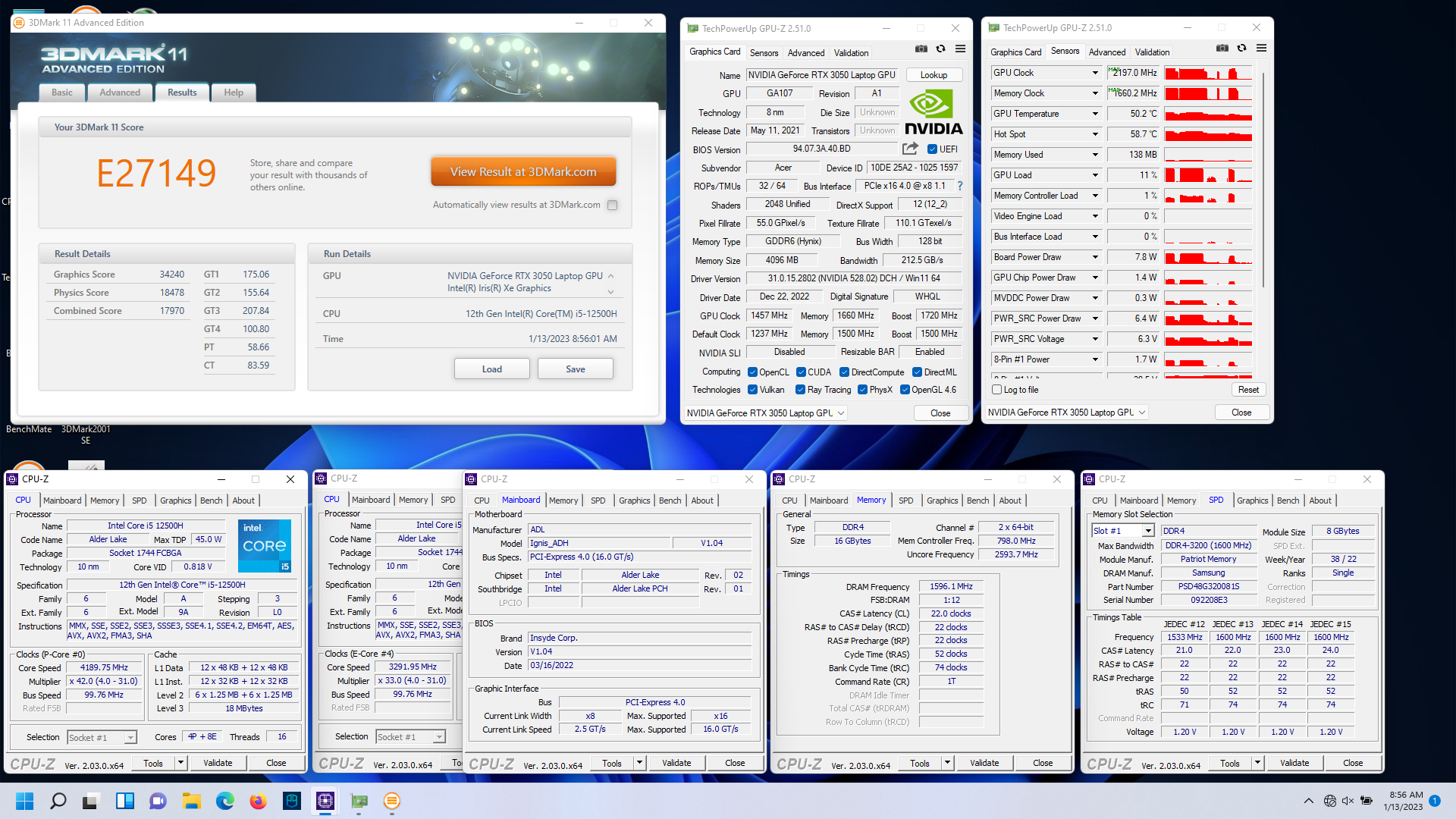This screenshot has height=819, width=1456.
Task: Launch Firefox from taskbar
Action: [x=258, y=801]
